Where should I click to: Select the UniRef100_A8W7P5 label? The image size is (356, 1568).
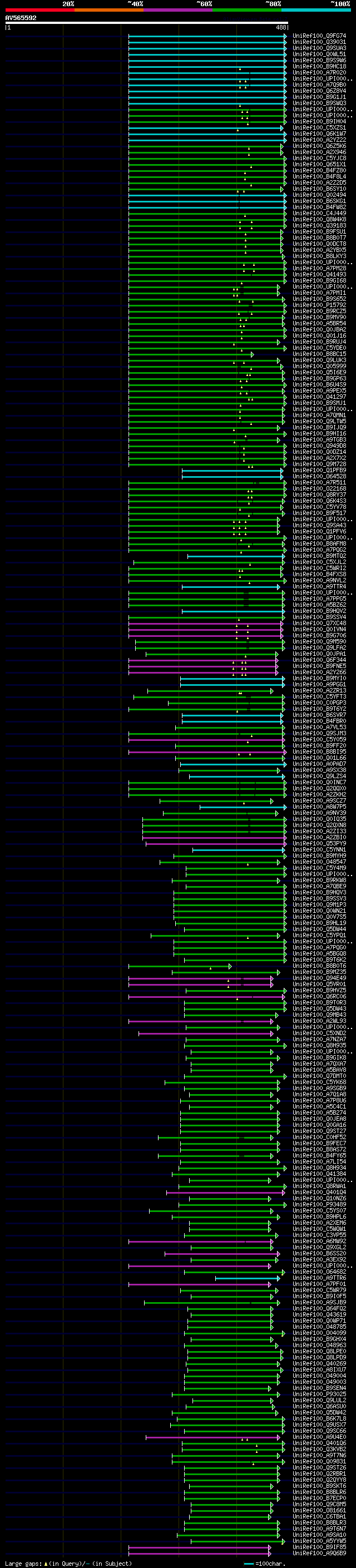coord(319,807)
